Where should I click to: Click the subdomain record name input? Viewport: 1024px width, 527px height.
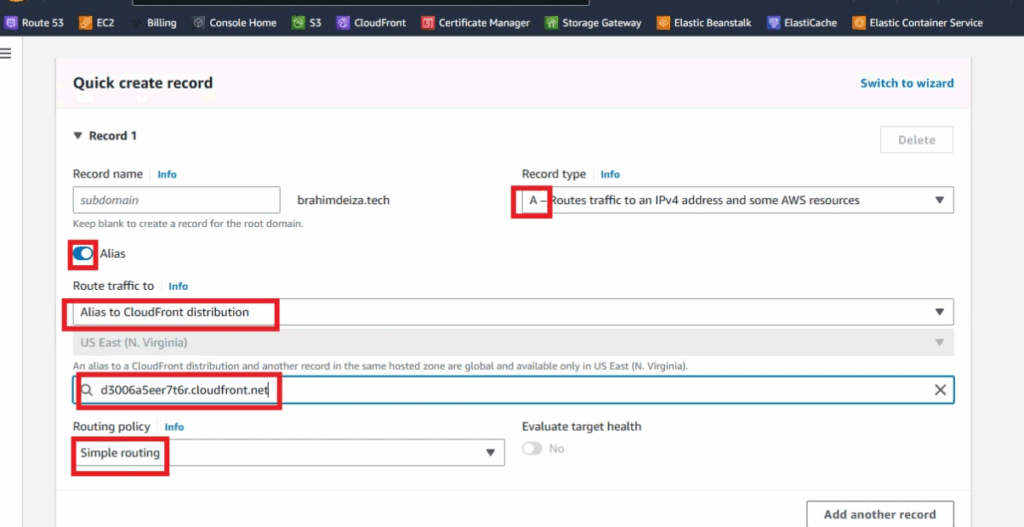point(176,200)
